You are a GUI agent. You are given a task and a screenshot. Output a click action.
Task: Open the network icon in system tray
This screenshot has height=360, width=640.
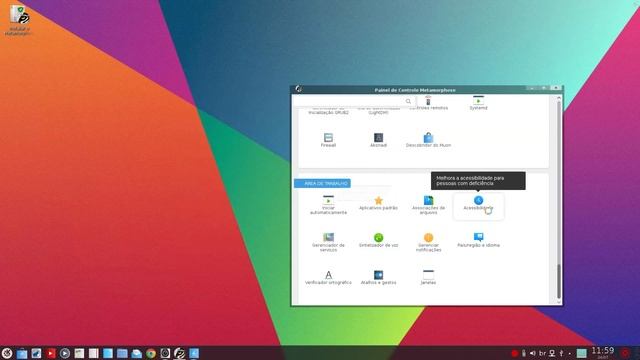(552, 353)
